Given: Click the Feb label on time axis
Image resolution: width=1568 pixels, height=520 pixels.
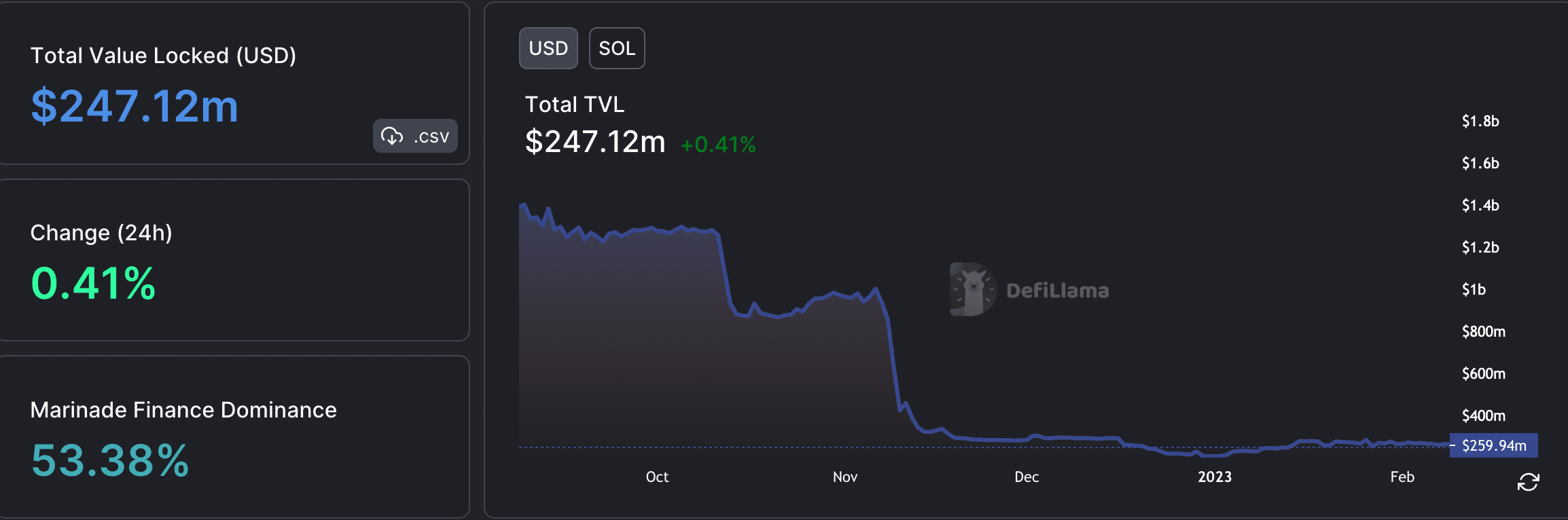Looking at the screenshot, I should coord(1402,477).
